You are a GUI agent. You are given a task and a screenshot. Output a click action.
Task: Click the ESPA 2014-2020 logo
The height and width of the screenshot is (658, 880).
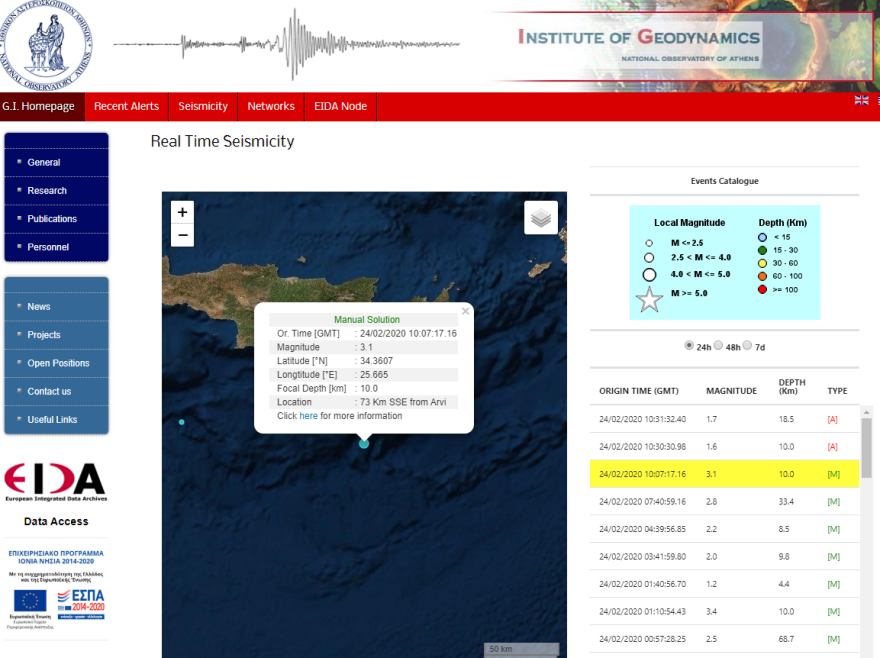[x=81, y=604]
